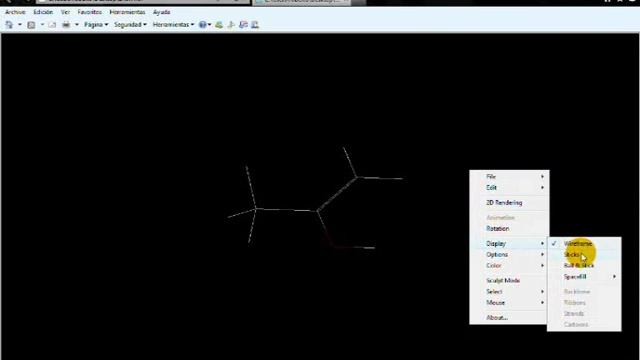
Task: Expand the Edit submenu in context menu
Action: coord(509,188)
